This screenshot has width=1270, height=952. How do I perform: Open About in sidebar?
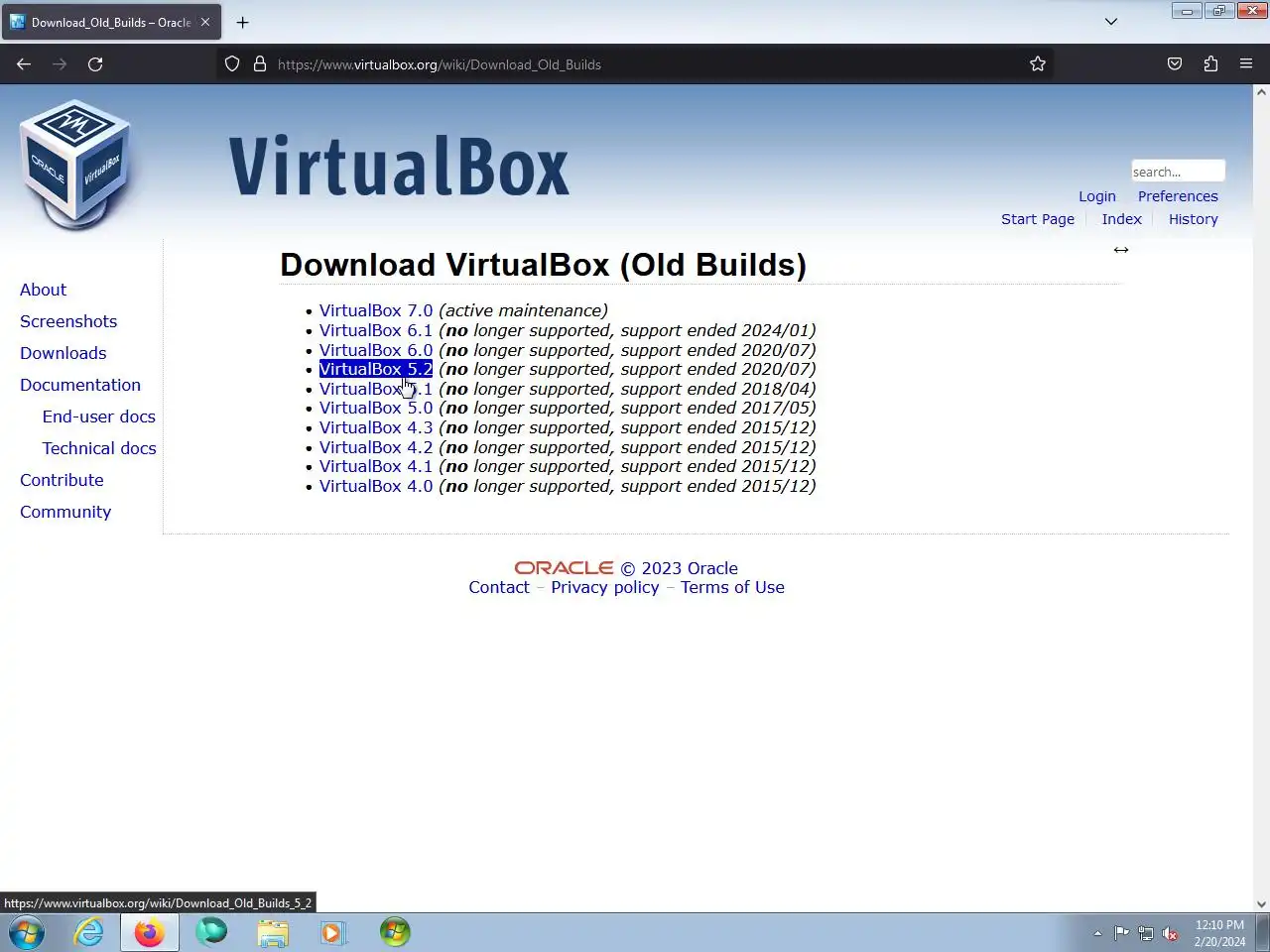click(x=44, y=290)
